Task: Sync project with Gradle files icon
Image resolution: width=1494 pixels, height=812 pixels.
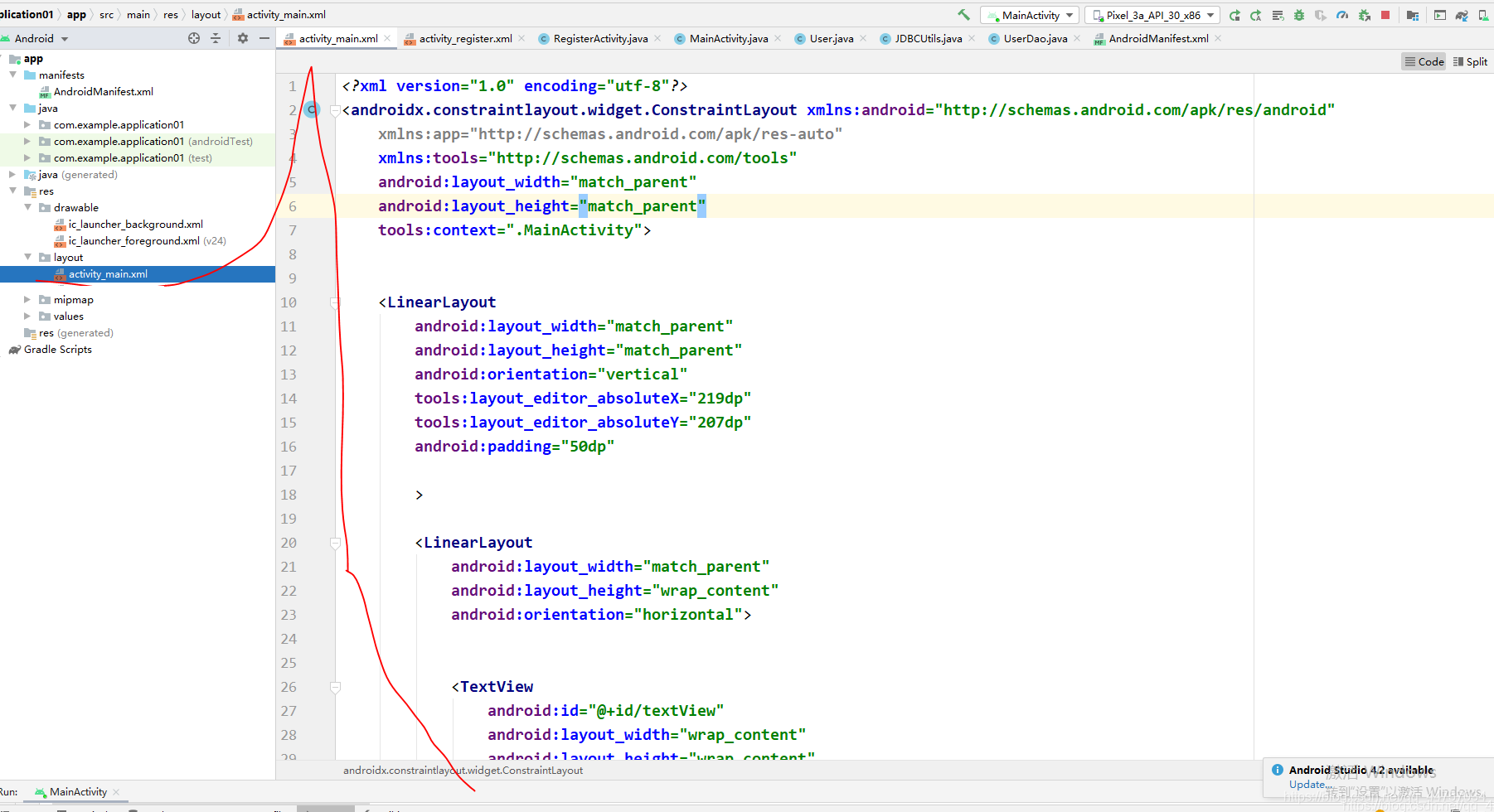Action: [1460, 14]
